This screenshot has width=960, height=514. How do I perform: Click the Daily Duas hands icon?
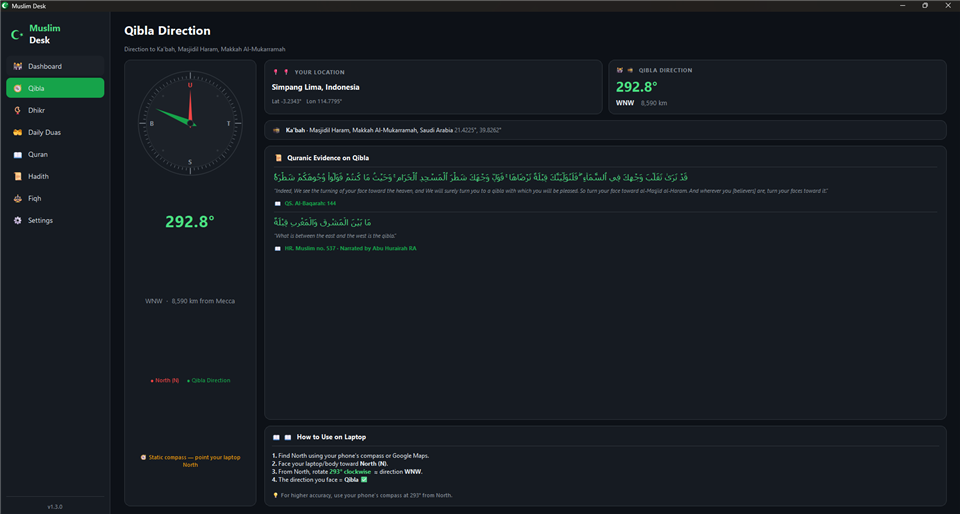[x=17, y=132]
